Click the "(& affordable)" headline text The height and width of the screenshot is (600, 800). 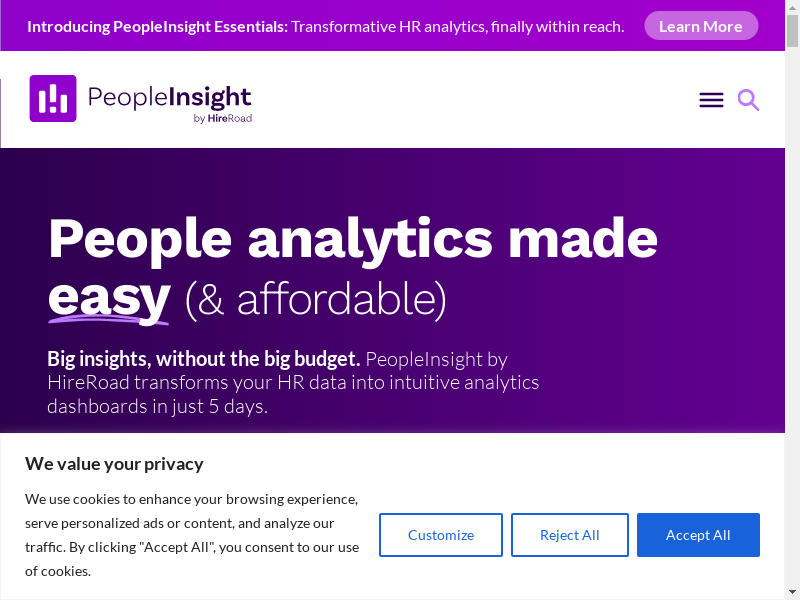[x=314, y=298]
